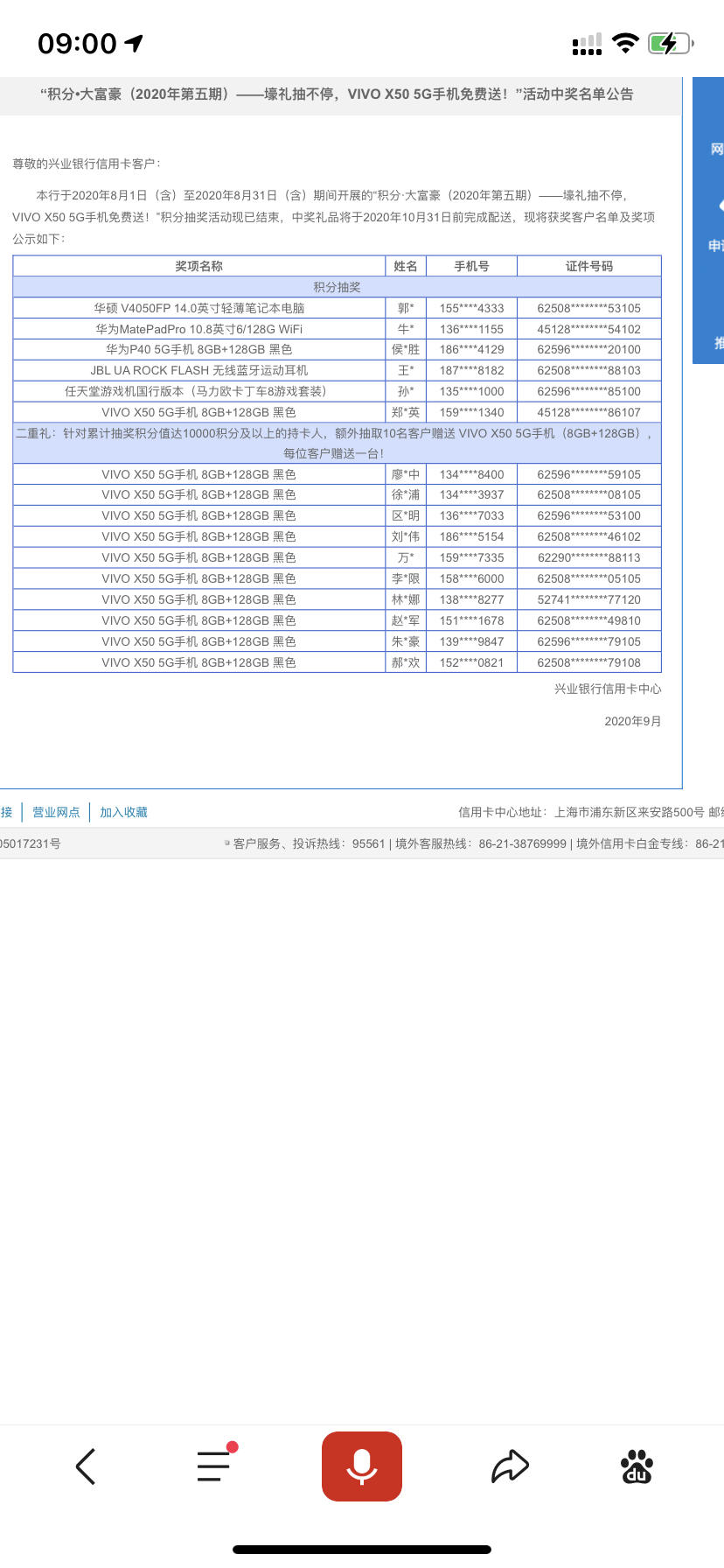The height and width of the screenshot is (1568, 724).
Task: Select ID number 62508********79108
Action: click(x=589, y=662)
